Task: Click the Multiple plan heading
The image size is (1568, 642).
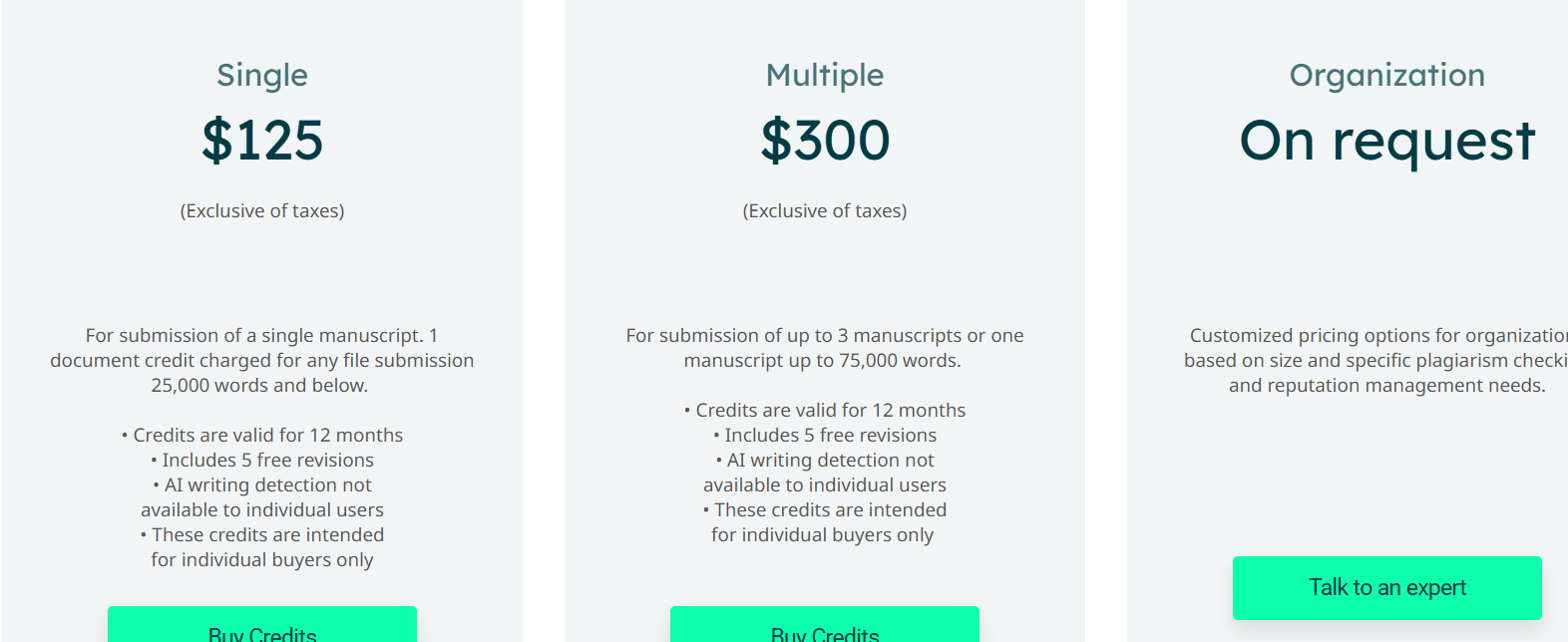Action: [825, 75]
